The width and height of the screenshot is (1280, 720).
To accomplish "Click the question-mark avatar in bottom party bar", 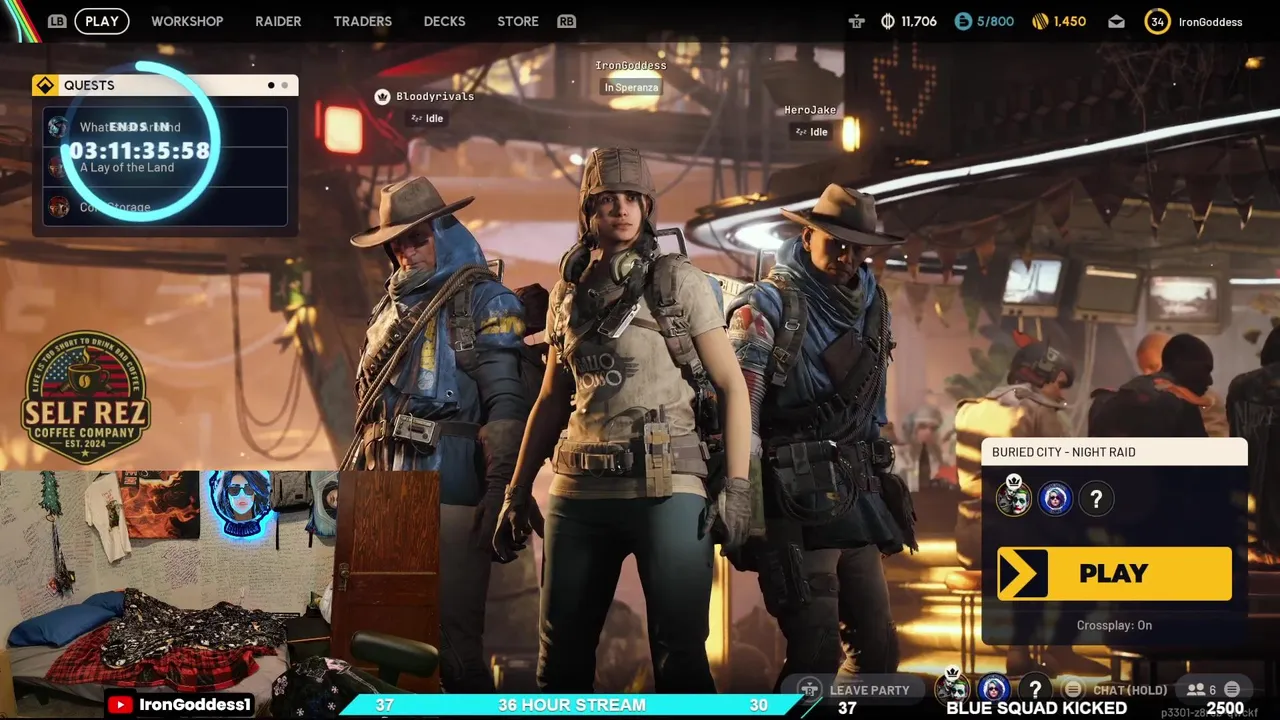I will coord(1035,689).
